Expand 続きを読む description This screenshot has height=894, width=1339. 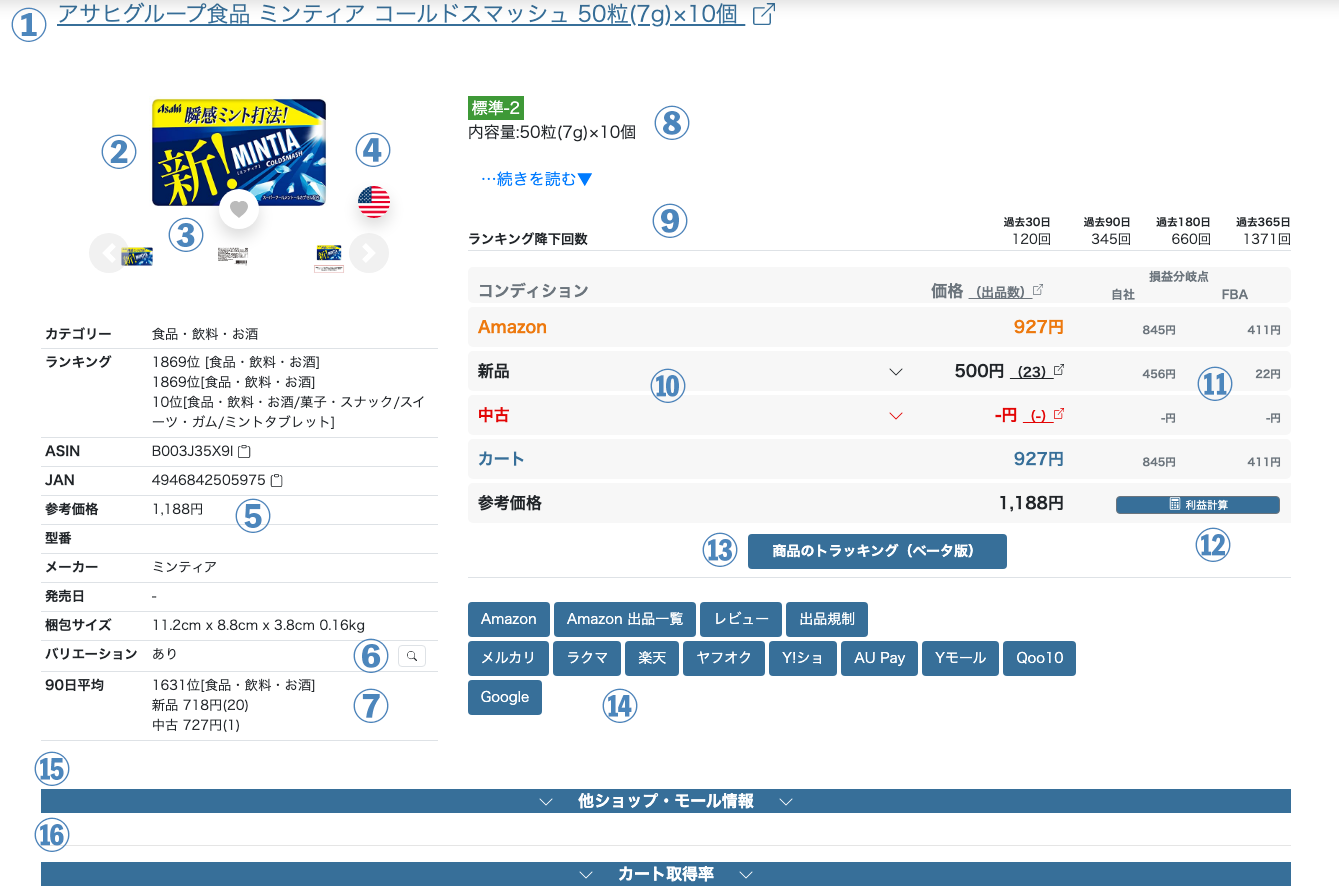pos(537,179)
